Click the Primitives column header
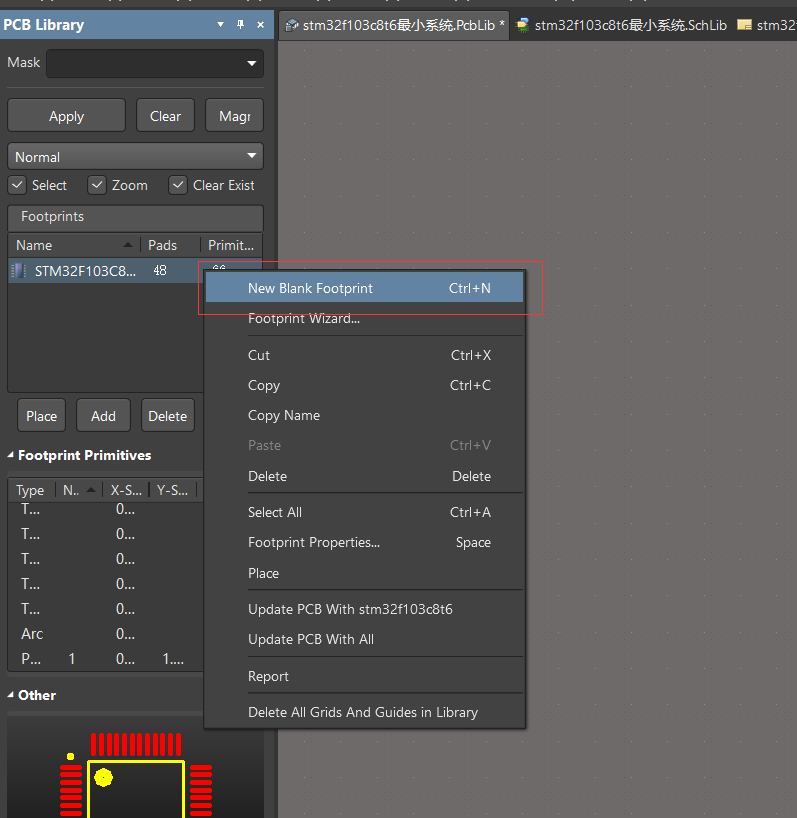The height and width of the screenshot is (818, 797). 231,245
